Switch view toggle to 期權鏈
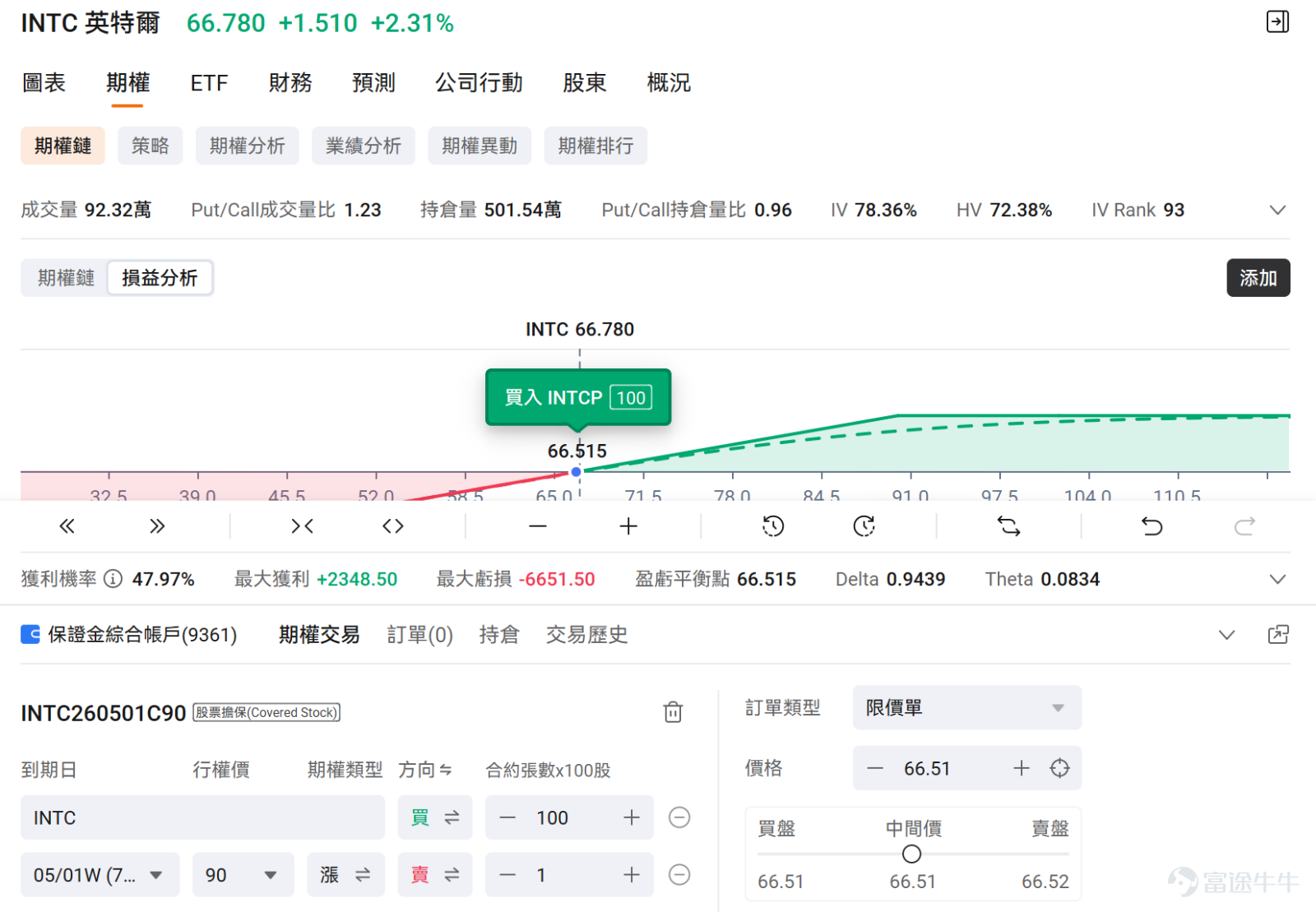This screenshot has width=1316, height=912. [x=66, y=278]
